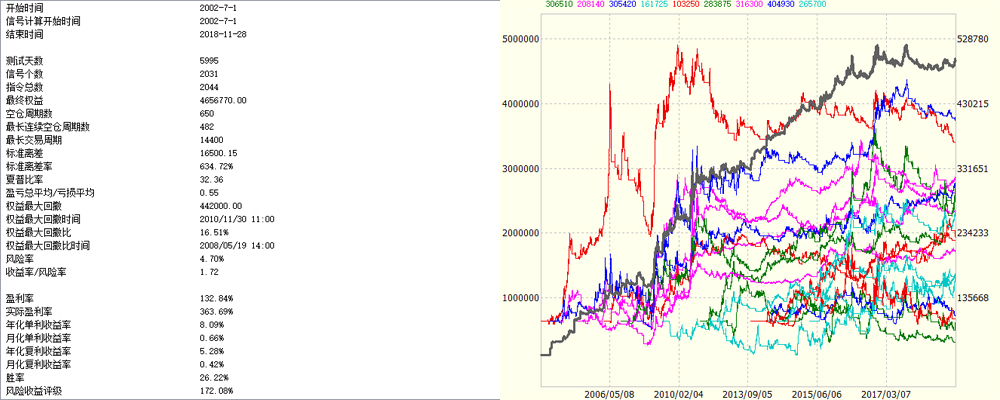The width and height of the screenshot is (1000, 400).
Task: Select the 2017/03/07 date axis label
Action: (889, 394)
